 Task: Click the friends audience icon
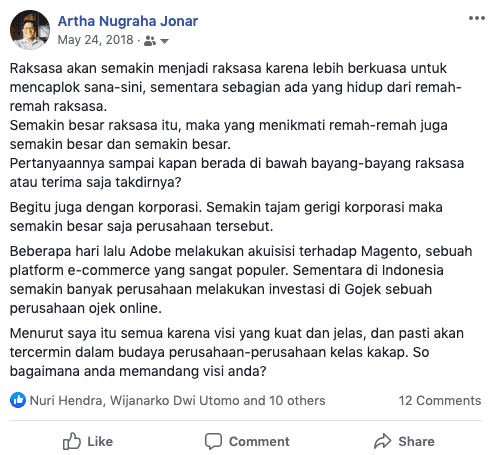(150, 41)
